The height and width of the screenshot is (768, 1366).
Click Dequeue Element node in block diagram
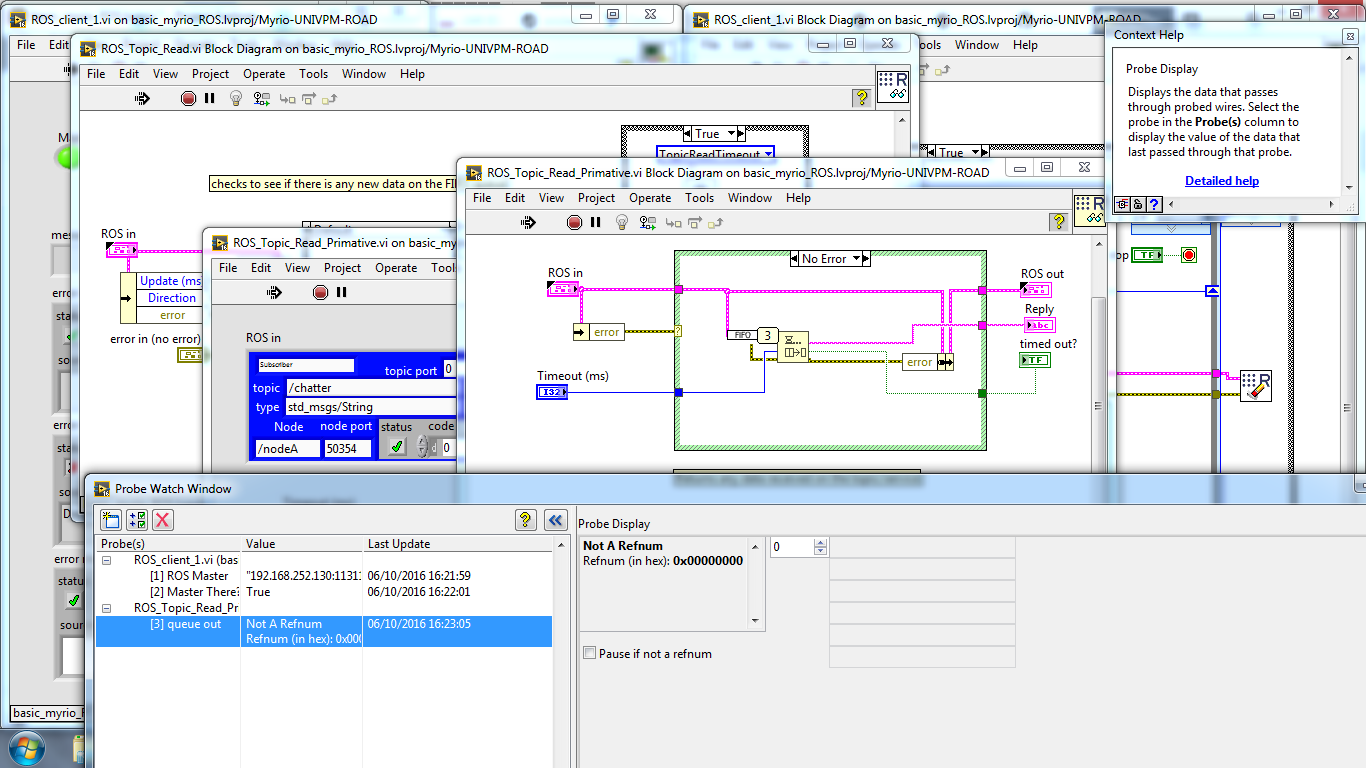tap(793, 347)
